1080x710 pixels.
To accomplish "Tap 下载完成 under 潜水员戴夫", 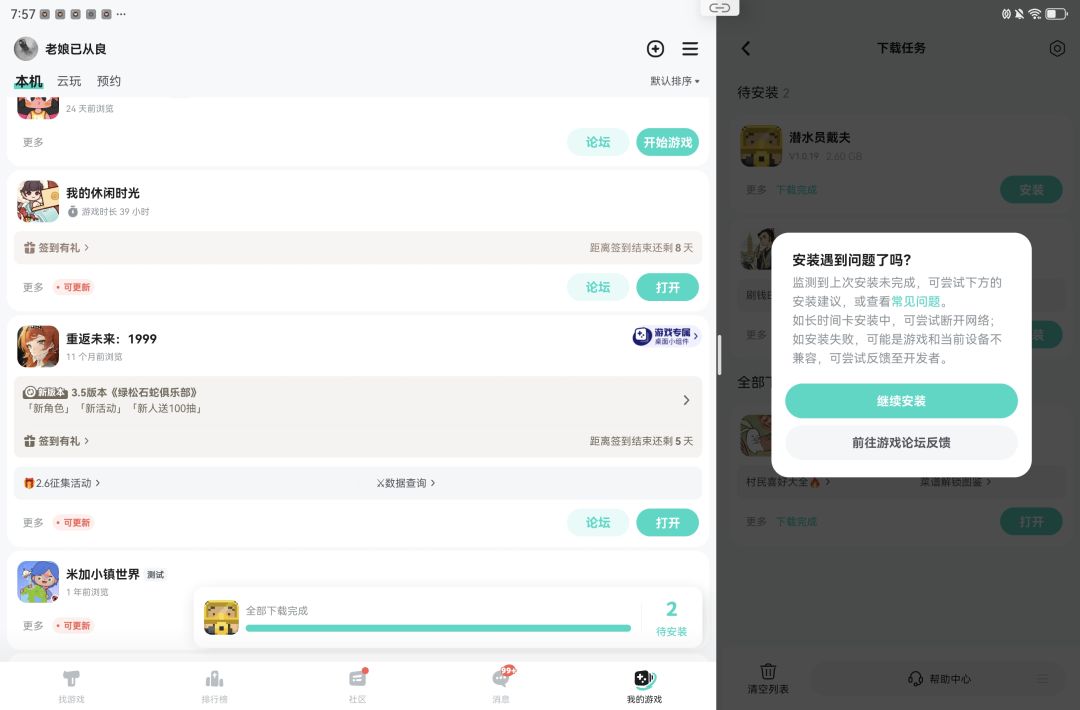I will coord(797,189).
